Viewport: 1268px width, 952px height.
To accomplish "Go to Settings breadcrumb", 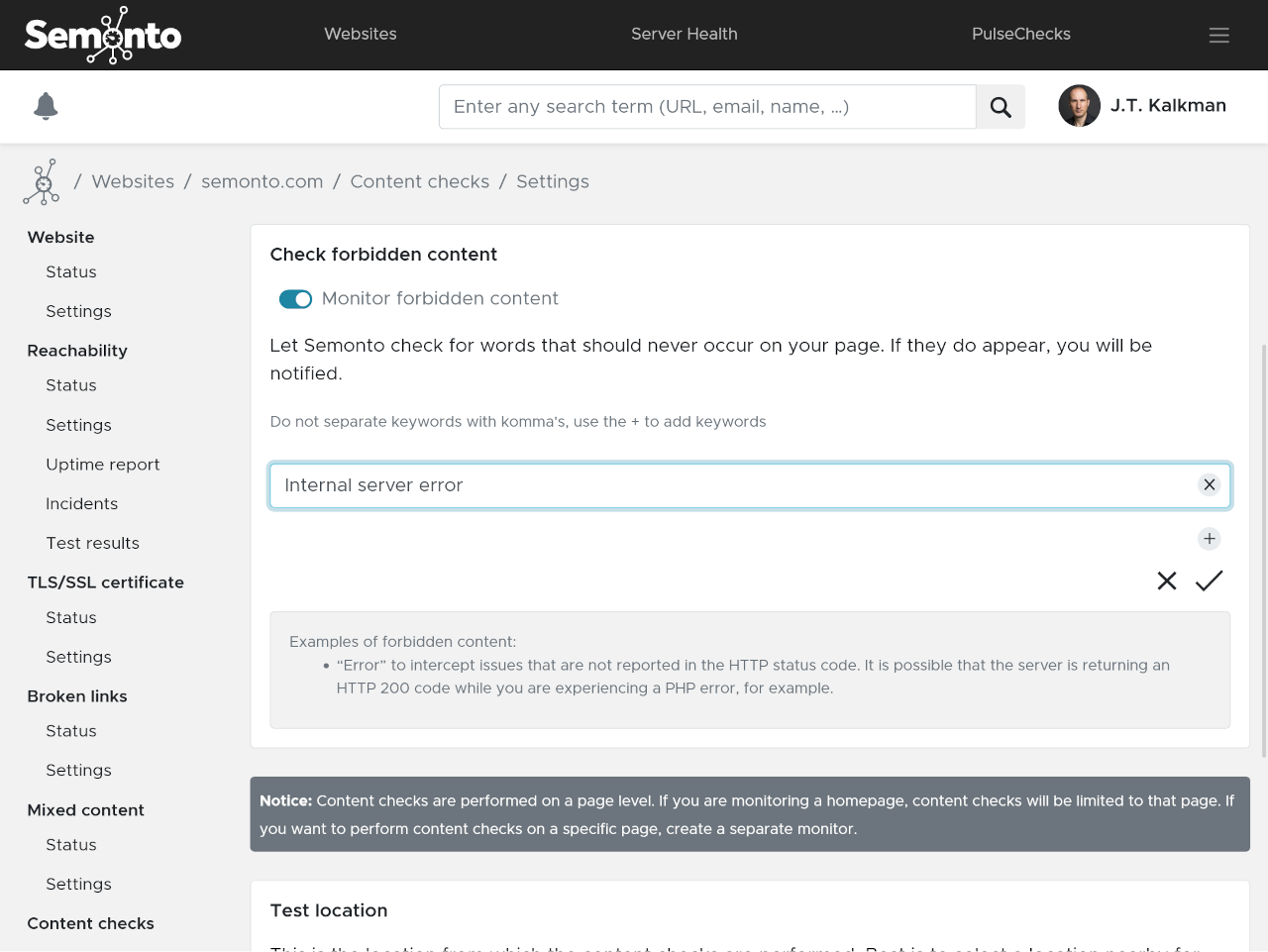I will [x=553, y=181].
